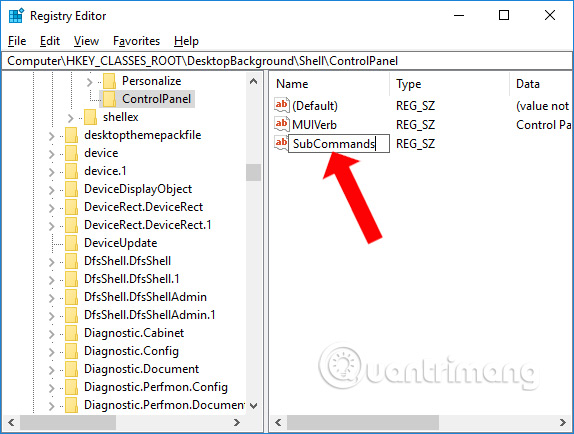Select the DeviceUpdate key
The image size is (574, 434).
[120, 243]
